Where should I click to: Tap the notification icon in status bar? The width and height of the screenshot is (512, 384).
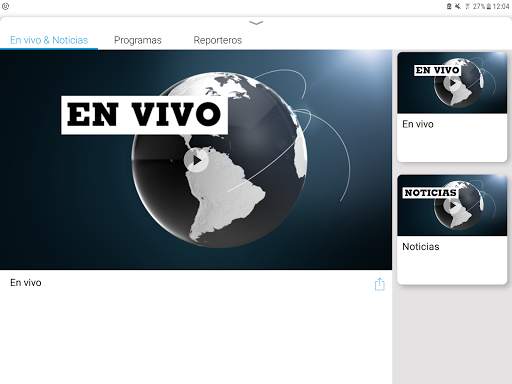pyautogui.click(x=5, y=6)
